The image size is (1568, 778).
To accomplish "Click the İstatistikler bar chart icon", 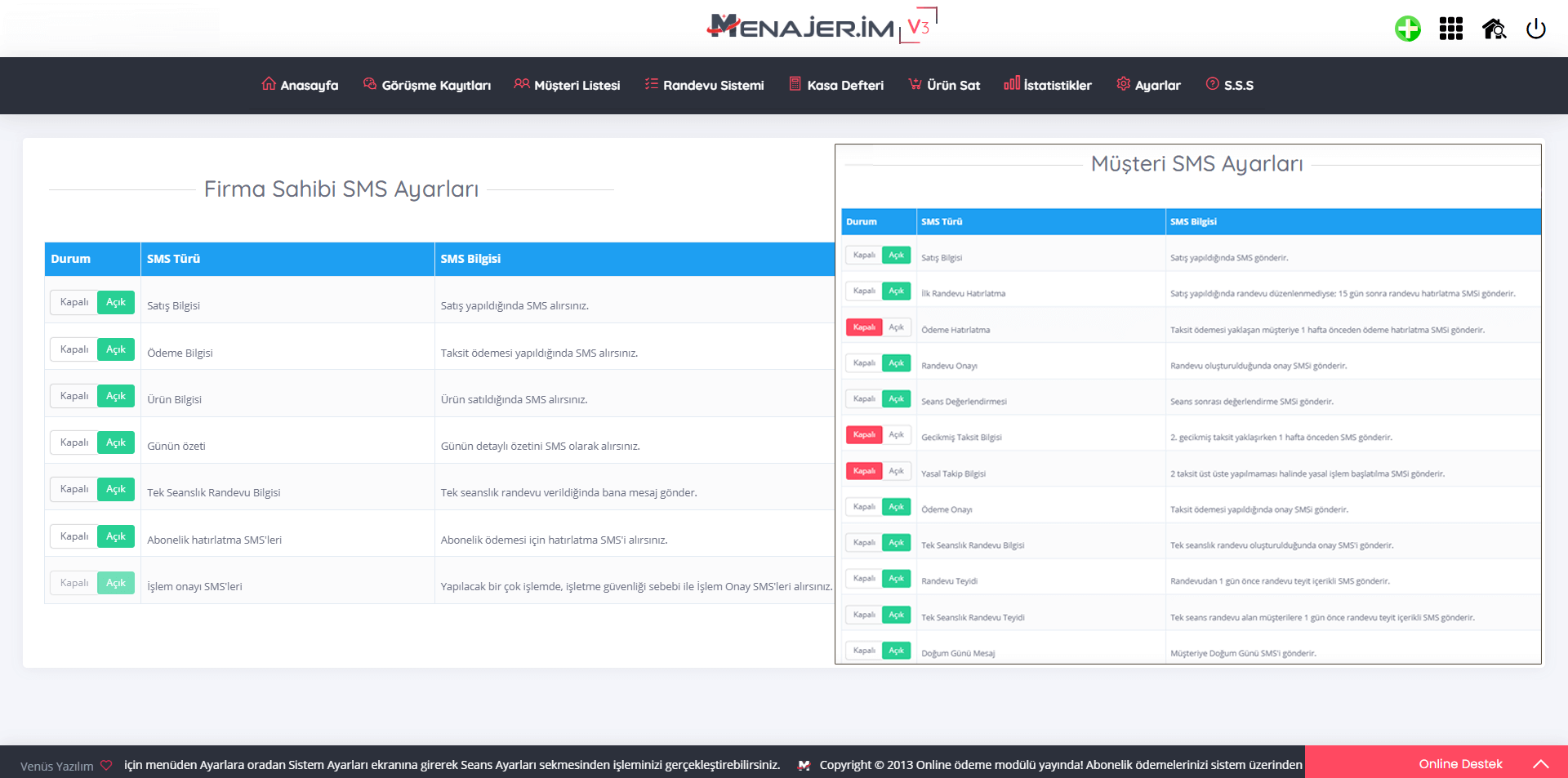I will pos(1011,83).
